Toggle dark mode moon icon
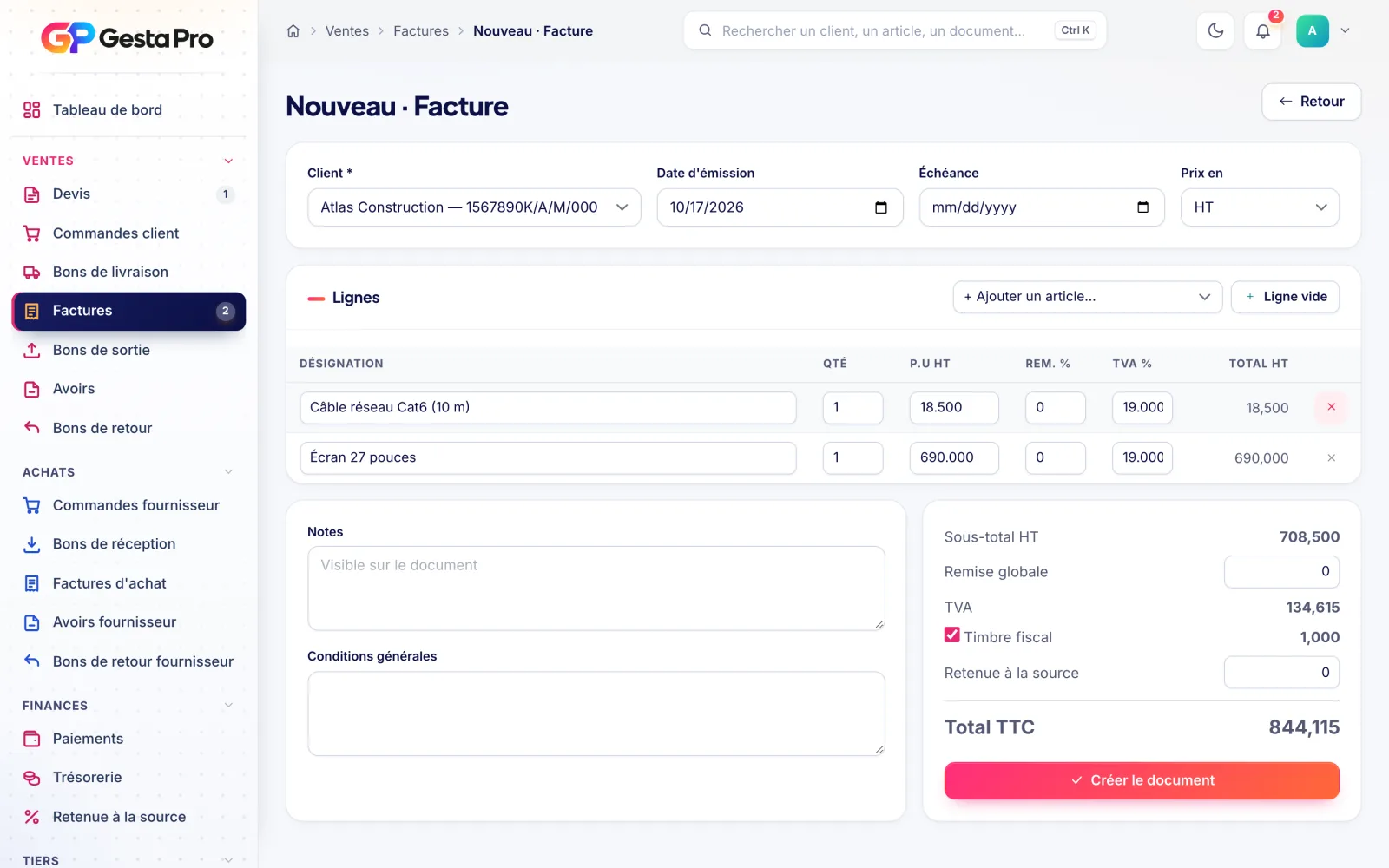Screen dimensions: 1389x868 click(1215, 31)
